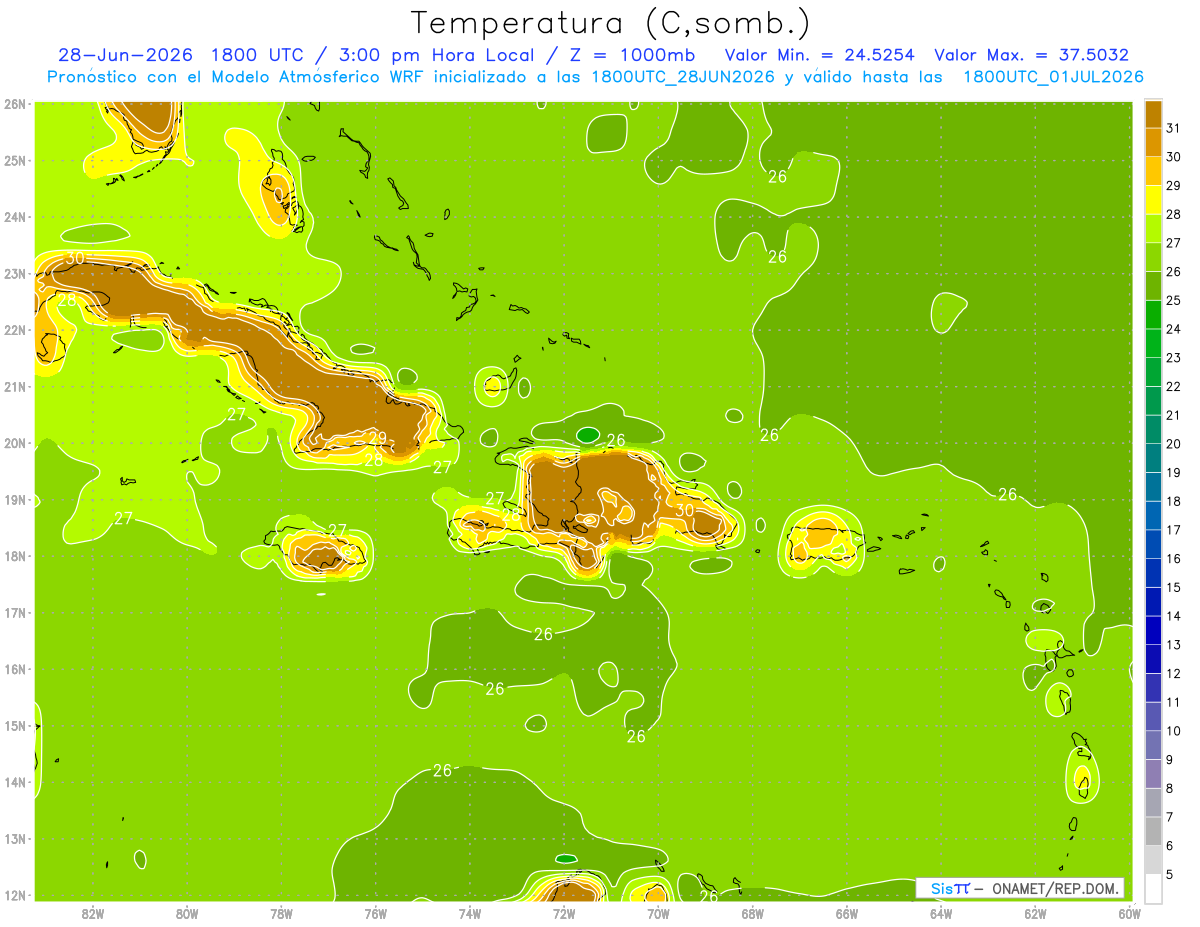Viewport: 1200px width, 927px height.
Task: Click the 80W longitude label
Action: [187, 913]
